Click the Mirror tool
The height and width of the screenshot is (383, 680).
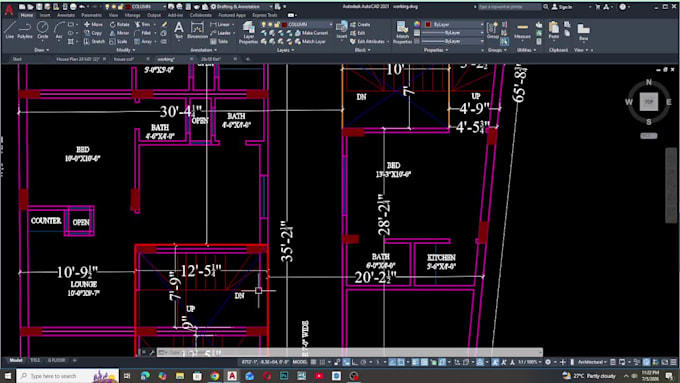pyautogui.click(x=119, y=33)
